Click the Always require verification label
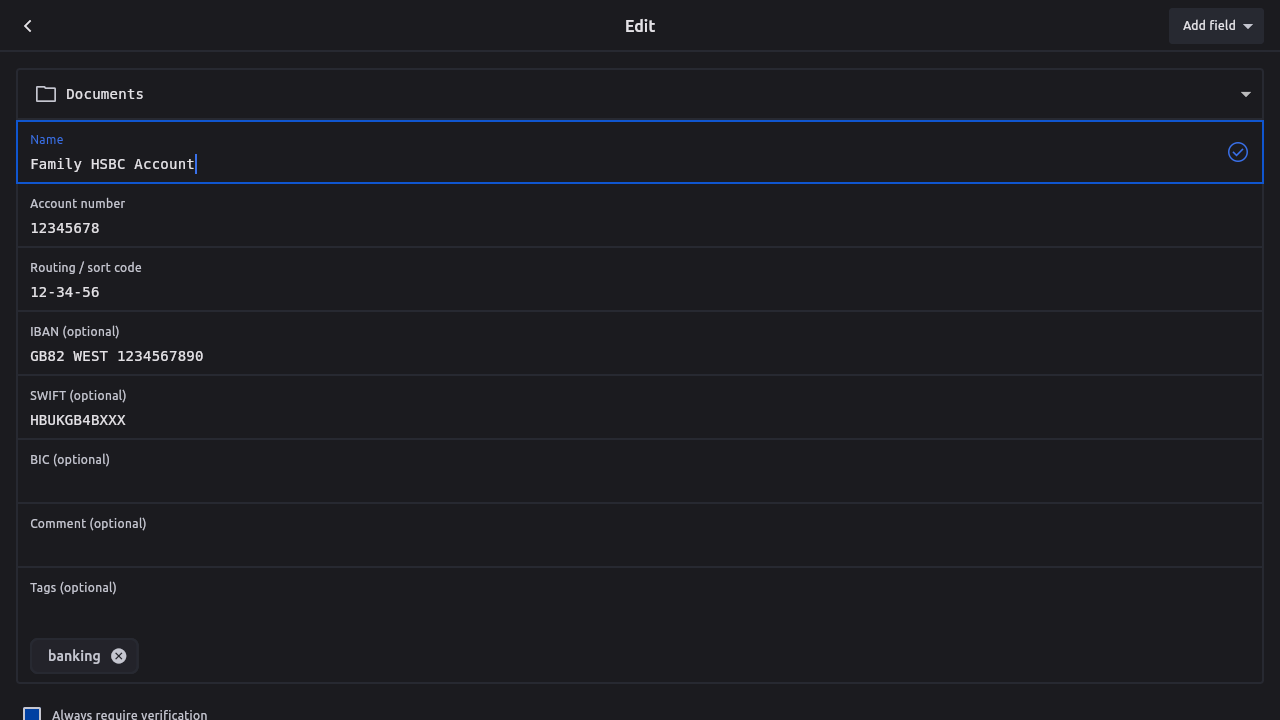The width and height of the screenshot is (1280, 720). click(x=130, y=714)
